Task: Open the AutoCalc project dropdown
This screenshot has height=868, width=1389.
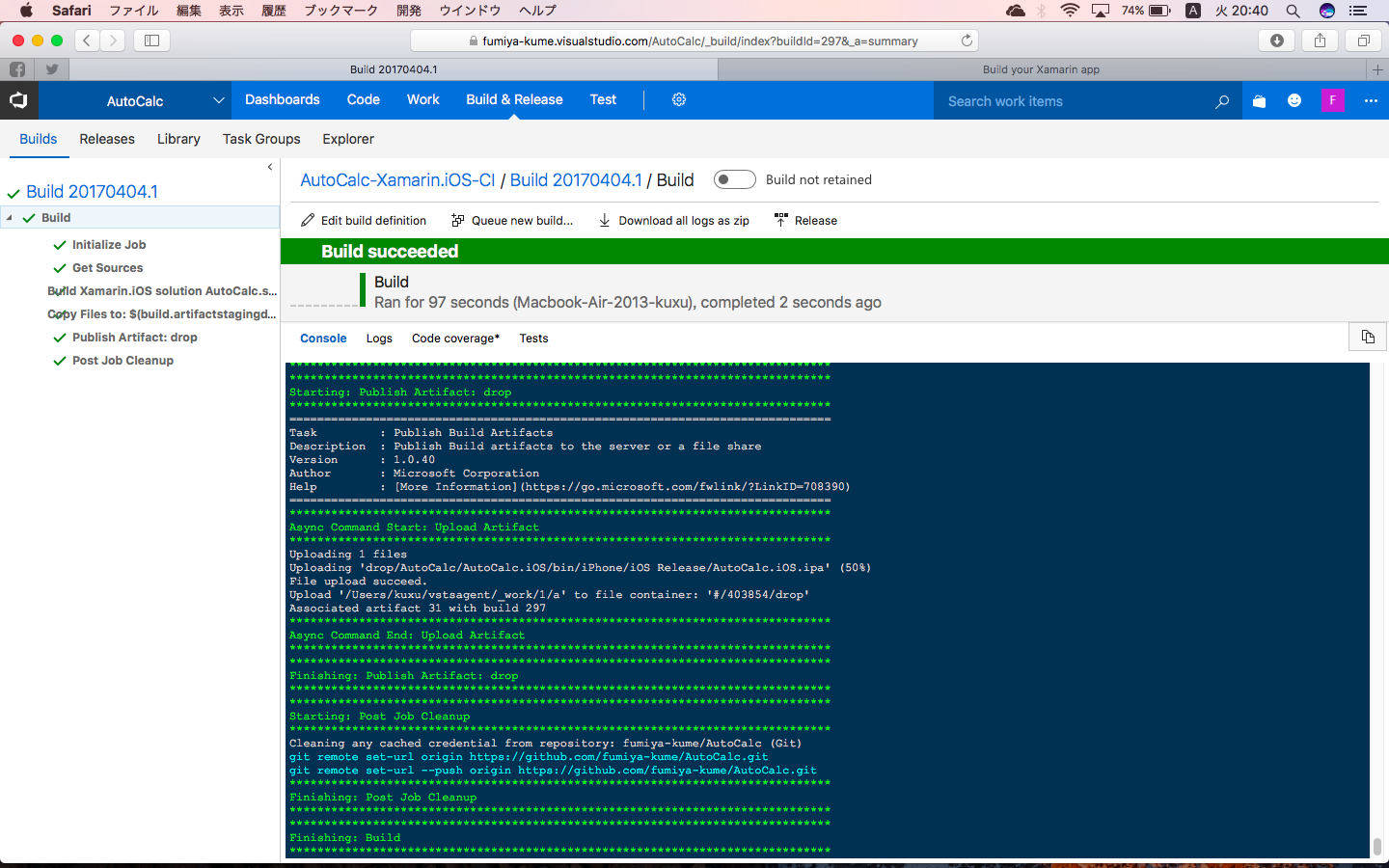Action: [x=218, y=99]
